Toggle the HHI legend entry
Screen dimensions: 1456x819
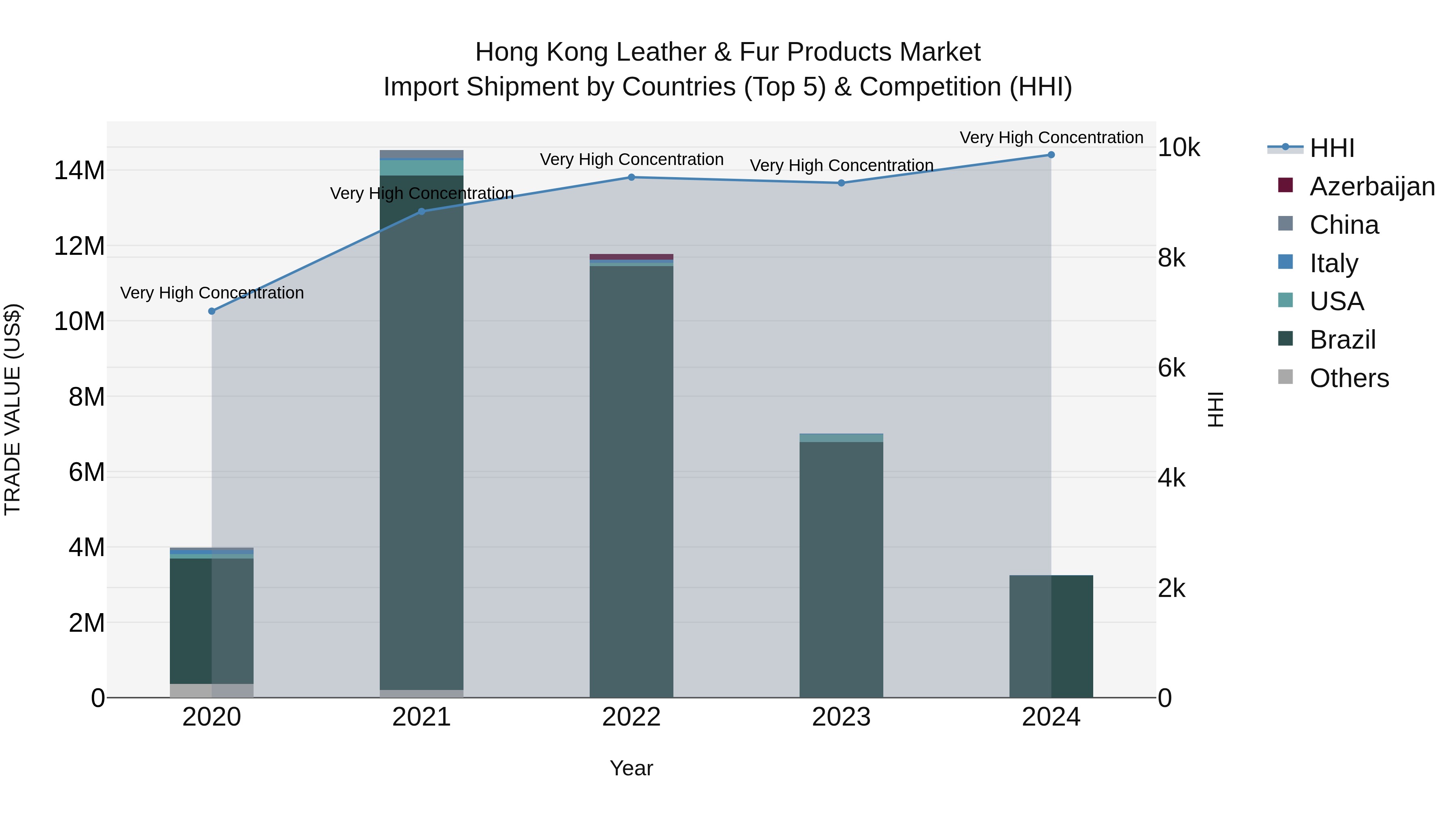(x=1311, y=148)
